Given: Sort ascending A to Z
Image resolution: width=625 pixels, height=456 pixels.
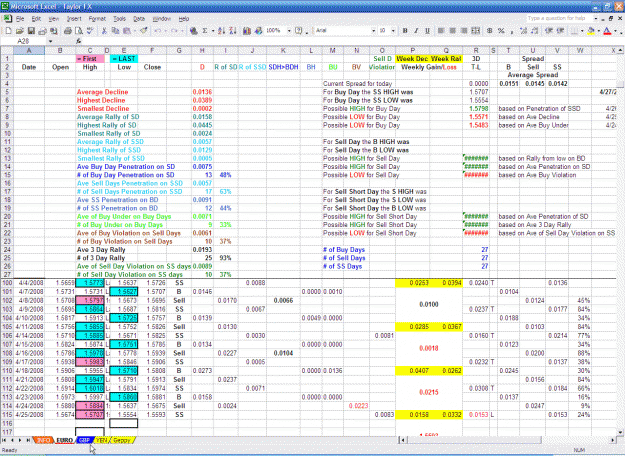Looking at the screenshot, I should (x=222, y=31).
